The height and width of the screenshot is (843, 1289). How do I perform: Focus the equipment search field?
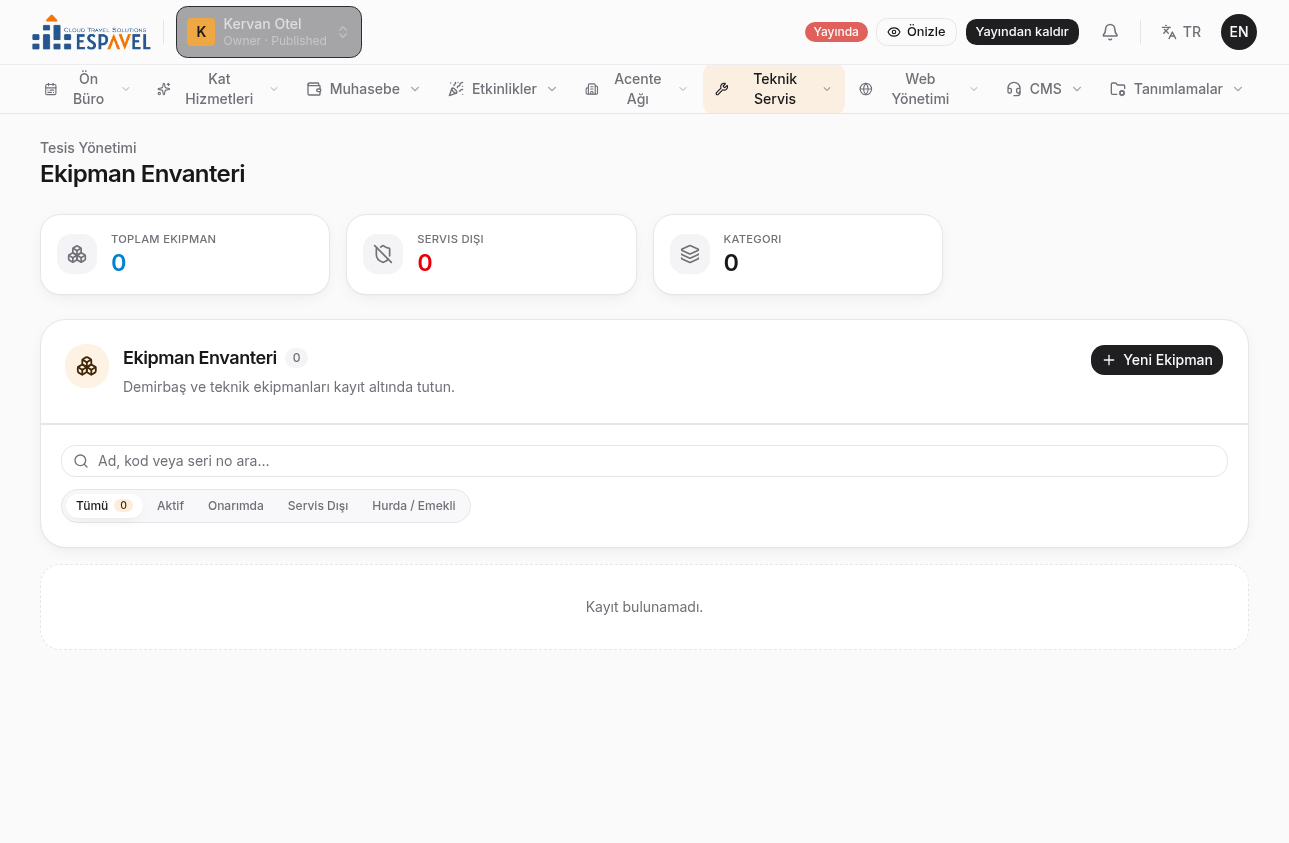[x=644, y=461]
